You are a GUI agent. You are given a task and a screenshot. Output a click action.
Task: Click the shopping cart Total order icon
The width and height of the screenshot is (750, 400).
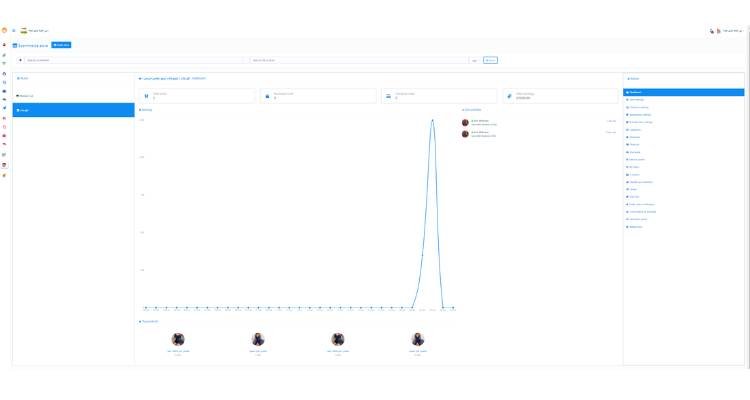[147, 96]
